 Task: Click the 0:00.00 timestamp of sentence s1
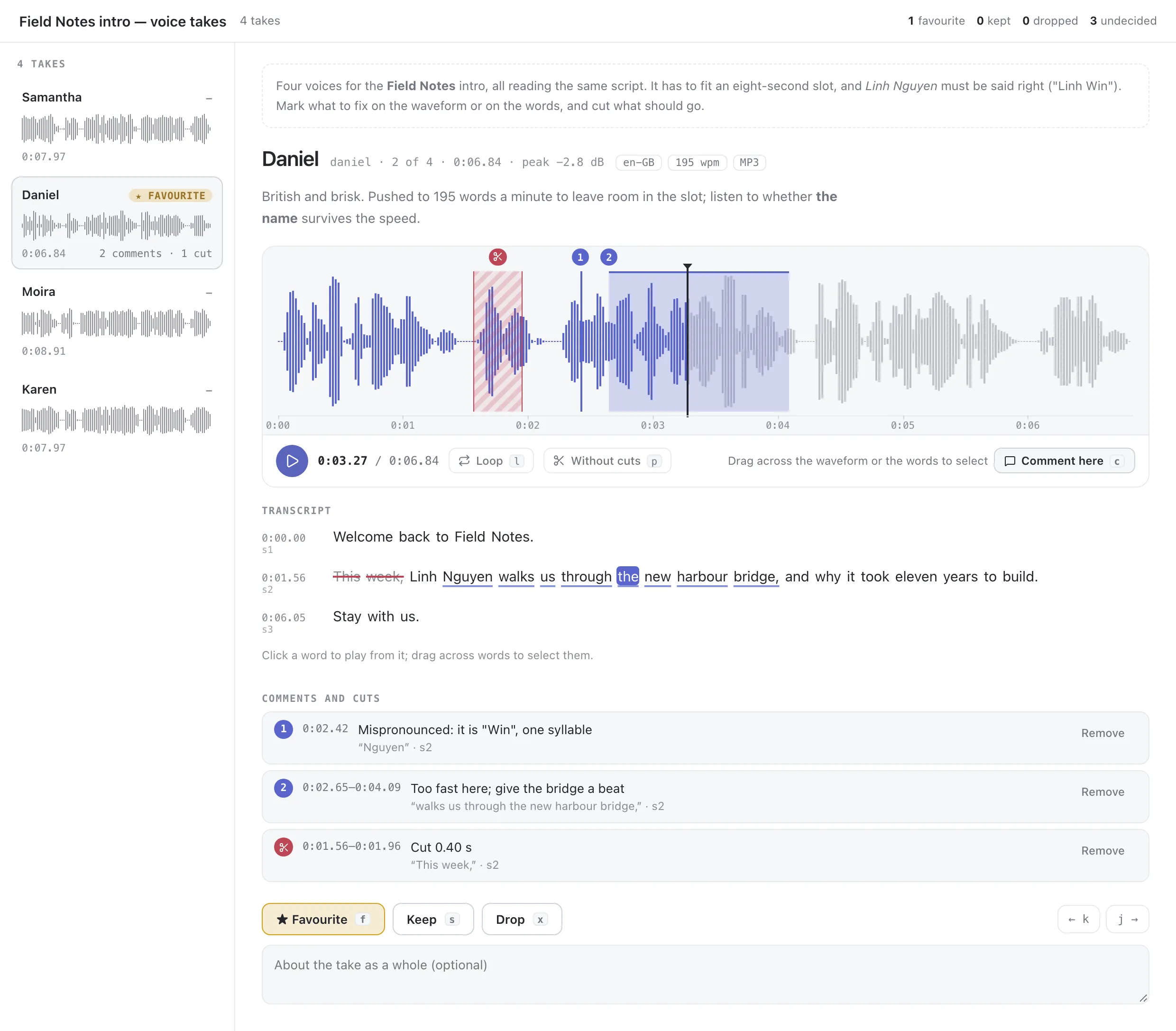(x=284, y=538)
